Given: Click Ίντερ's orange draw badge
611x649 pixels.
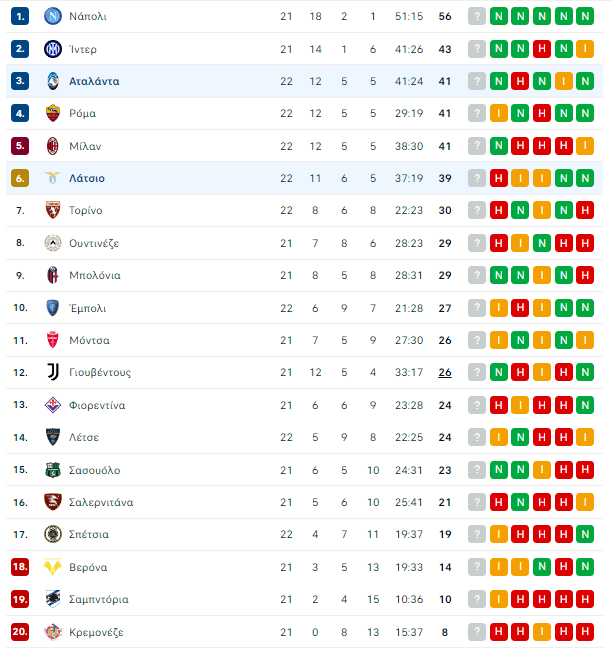Looking at the screenshot, I should [x=585, y=49].
